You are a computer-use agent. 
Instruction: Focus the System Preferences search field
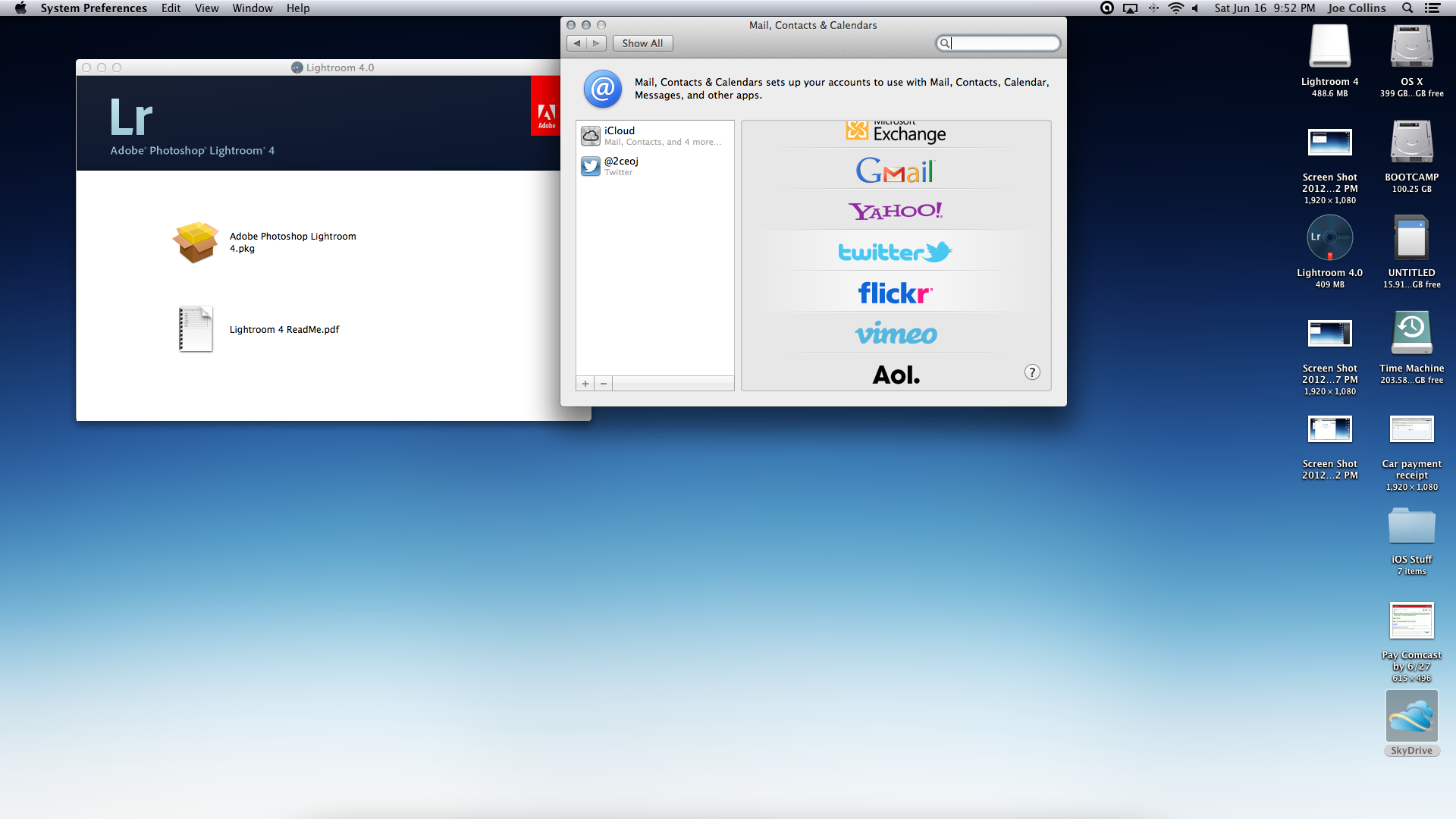point(998,43)
